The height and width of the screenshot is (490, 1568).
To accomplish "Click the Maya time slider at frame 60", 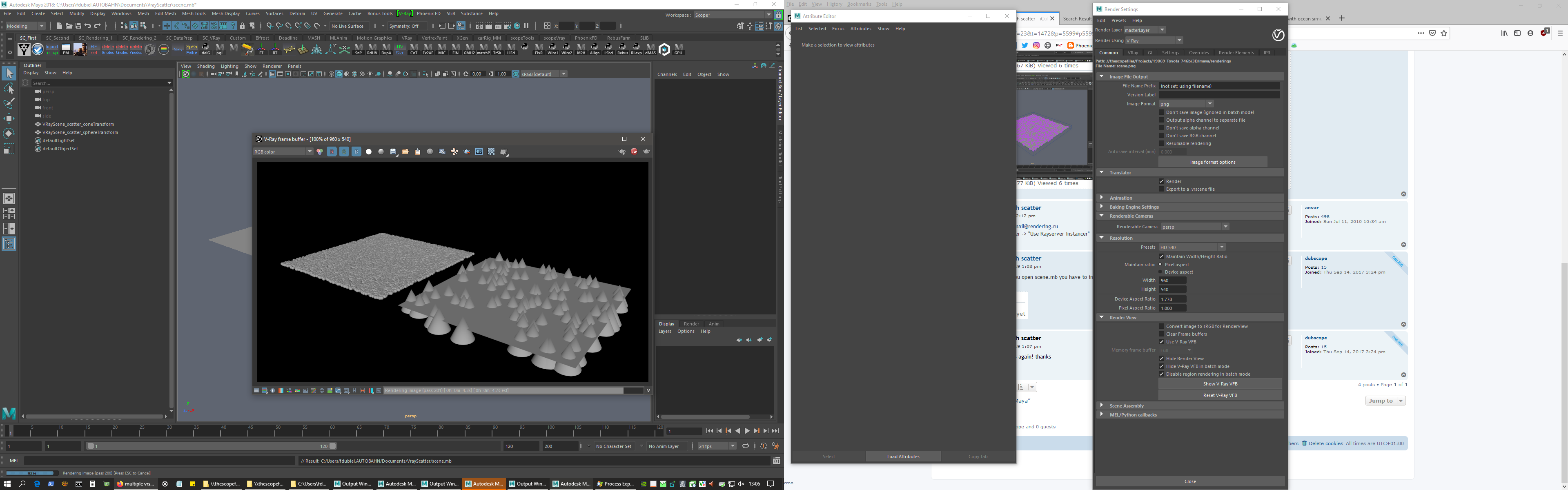I will (x=329, y=432).
